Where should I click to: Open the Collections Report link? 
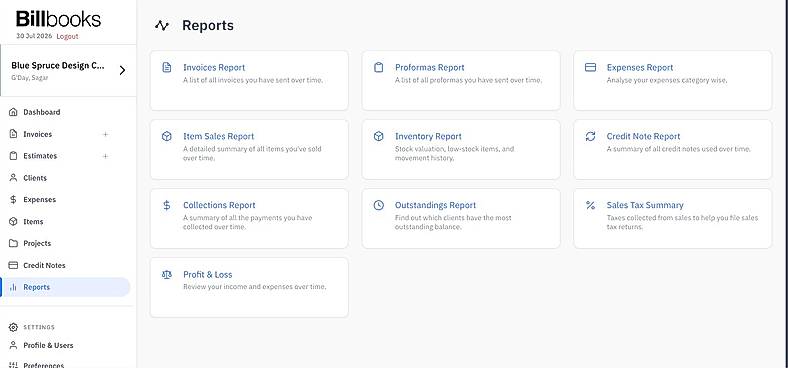(x=219, y=205)
